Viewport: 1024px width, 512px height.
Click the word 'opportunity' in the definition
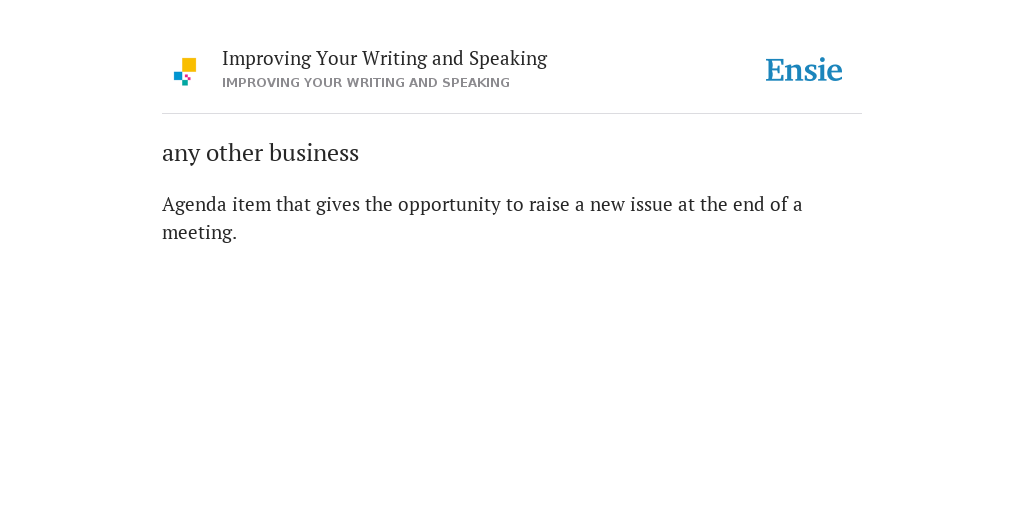pos(449,205)
